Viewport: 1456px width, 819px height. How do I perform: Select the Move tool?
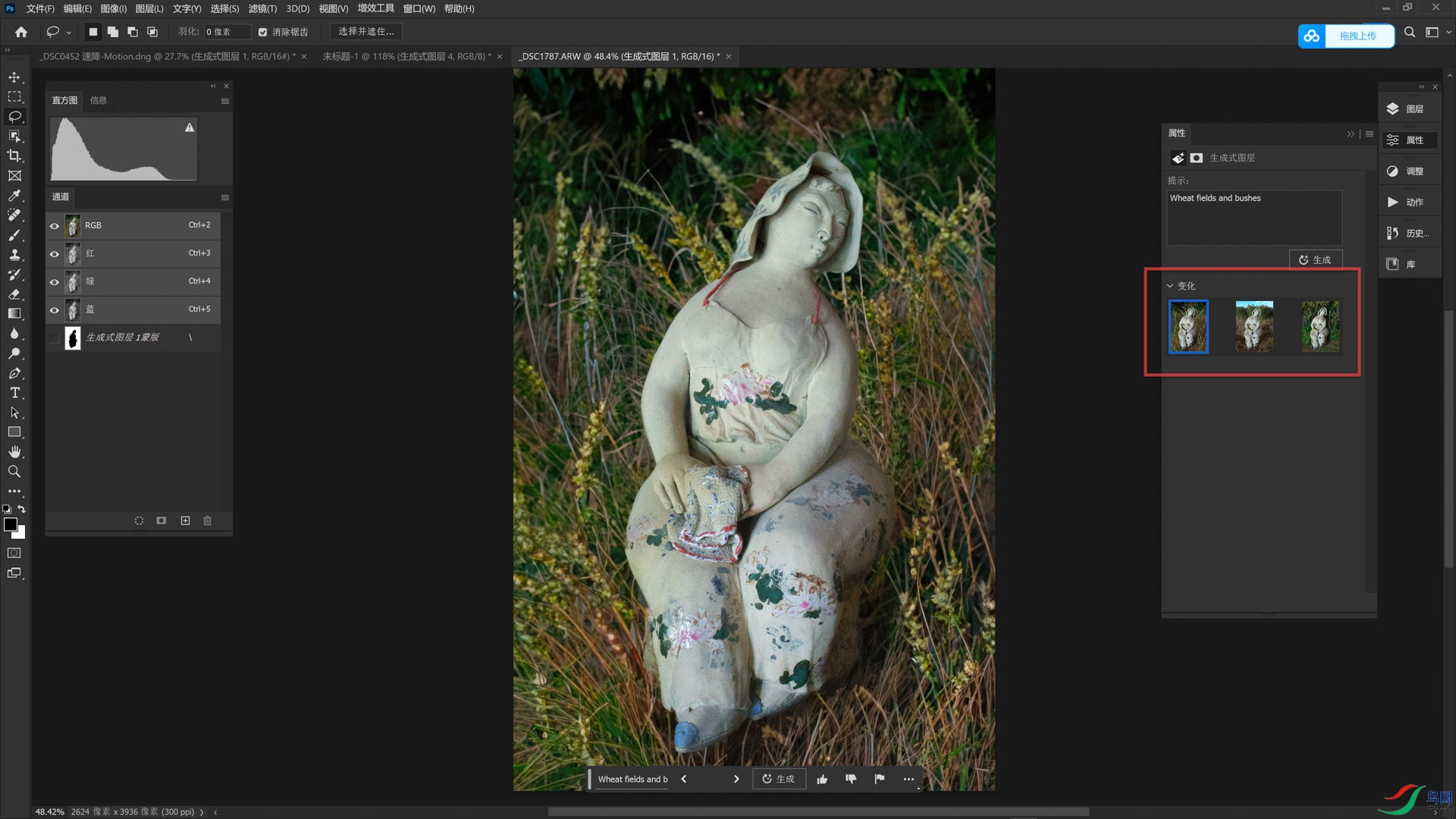14,77
